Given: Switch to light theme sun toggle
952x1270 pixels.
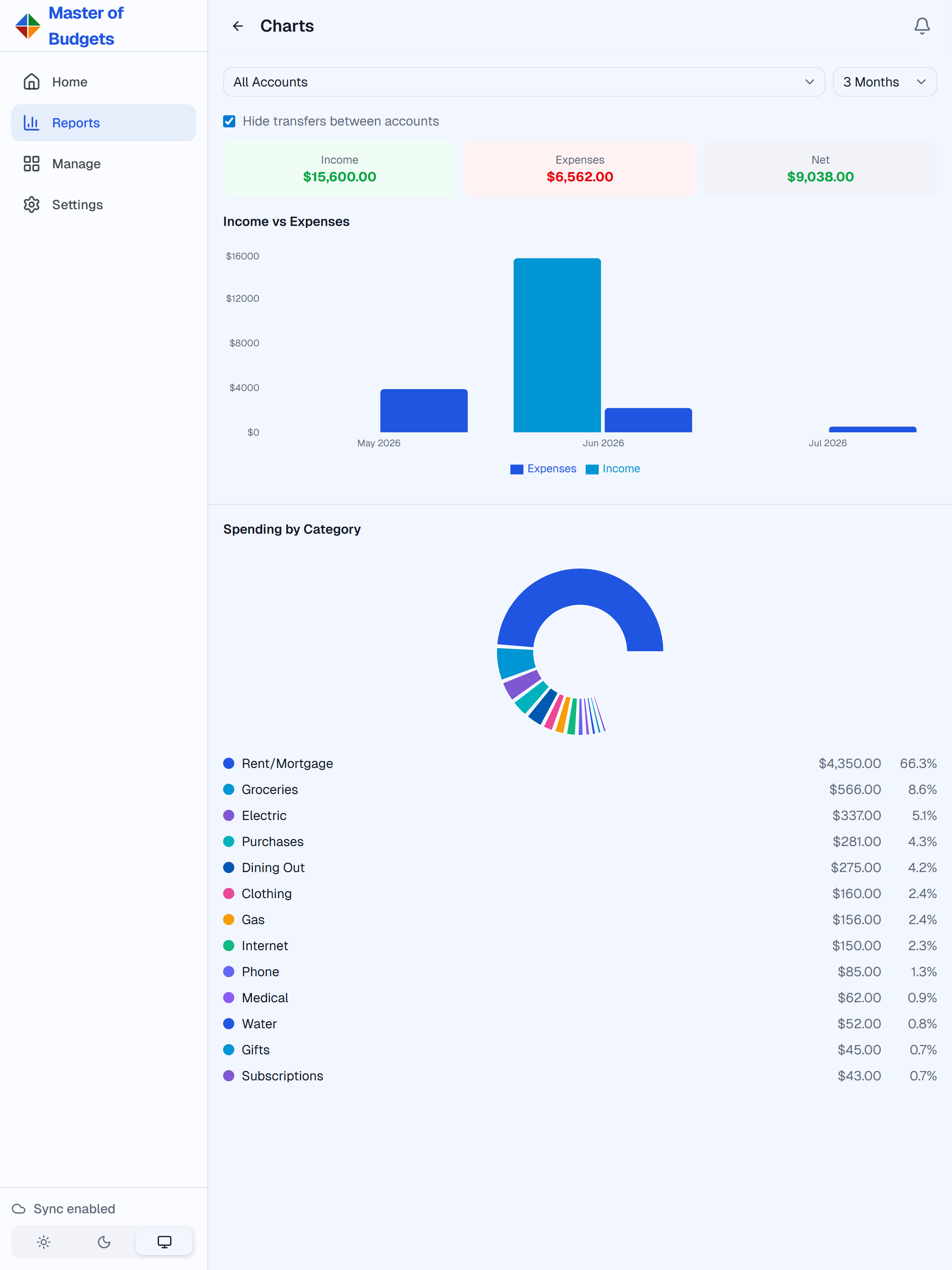Looking at the screenshot, I should pos(44,1242).
